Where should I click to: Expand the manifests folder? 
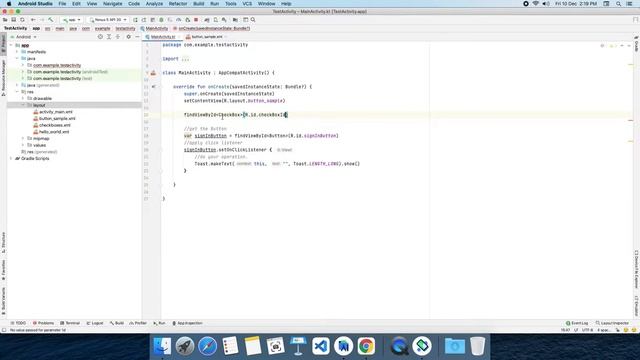[x=17, y=52]
